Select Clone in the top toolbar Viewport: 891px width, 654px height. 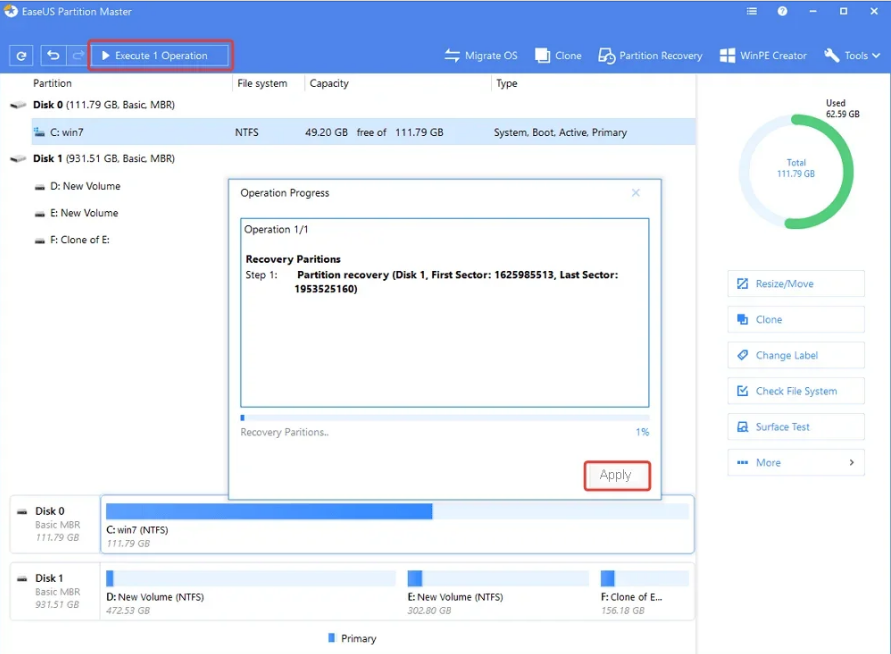(x=558, y=56)
